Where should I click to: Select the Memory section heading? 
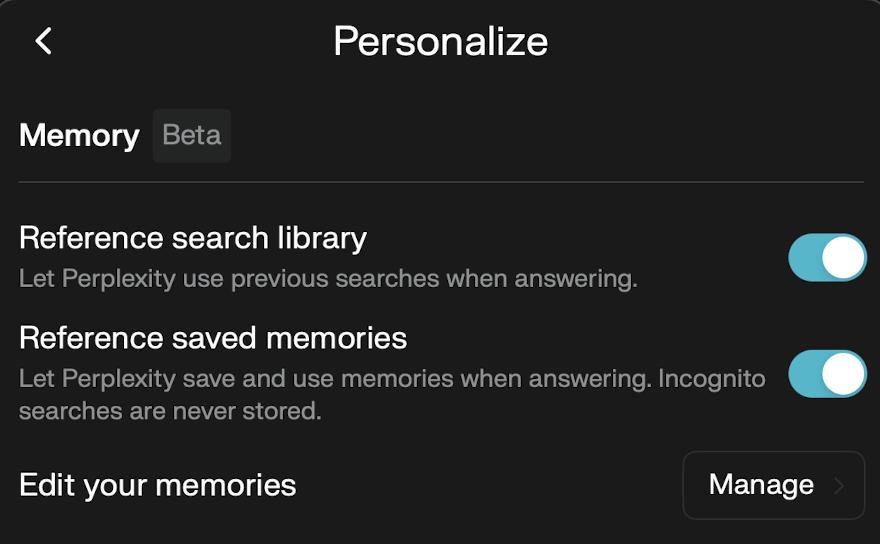tap(79, 135)
